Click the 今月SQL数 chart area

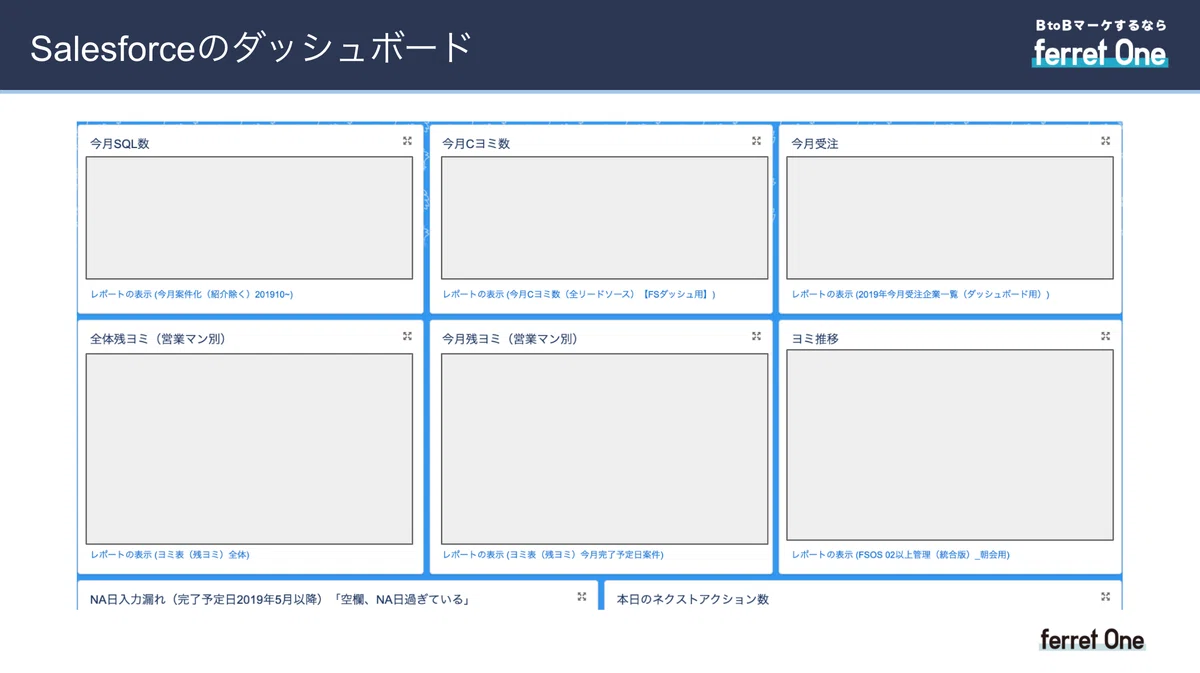(249, 218)
